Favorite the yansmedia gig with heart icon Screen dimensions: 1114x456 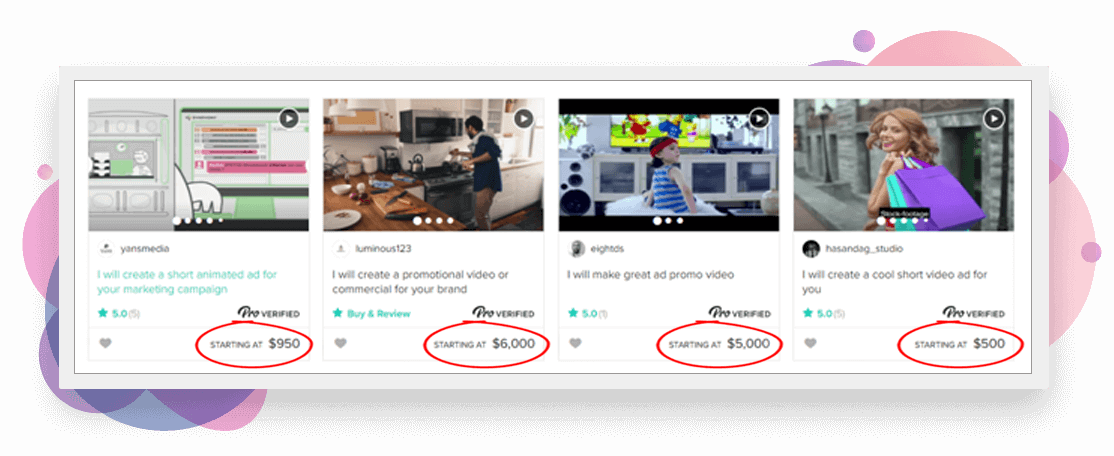(105, 344)
